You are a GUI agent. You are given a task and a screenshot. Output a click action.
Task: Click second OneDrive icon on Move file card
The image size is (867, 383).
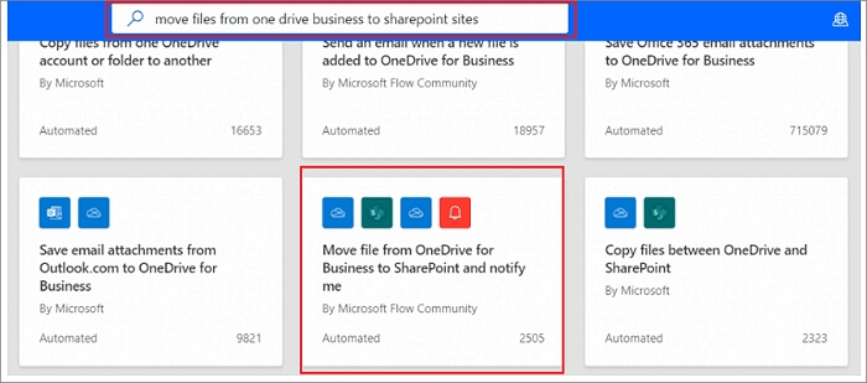tap(416, 213)
